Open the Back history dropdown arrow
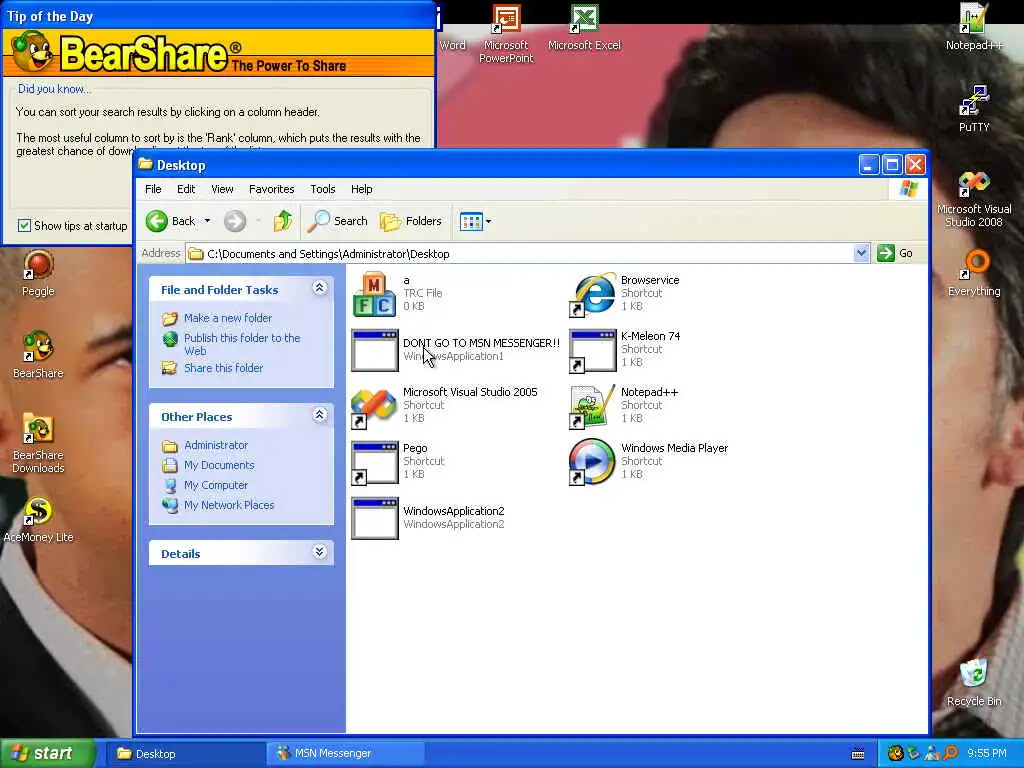 pos(207,221)
